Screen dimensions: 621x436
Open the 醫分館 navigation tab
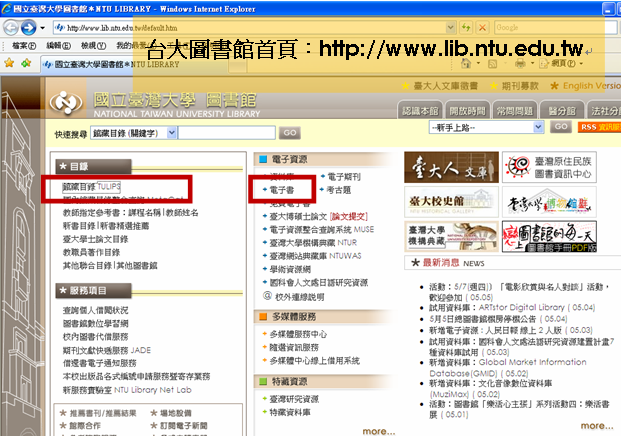click(562, 111)
